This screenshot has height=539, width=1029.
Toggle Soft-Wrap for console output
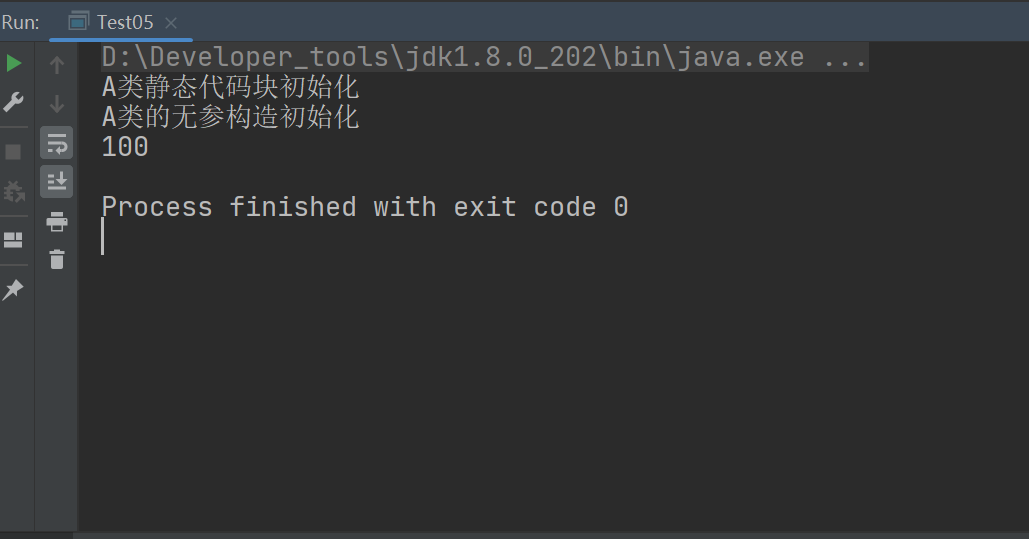57,143
